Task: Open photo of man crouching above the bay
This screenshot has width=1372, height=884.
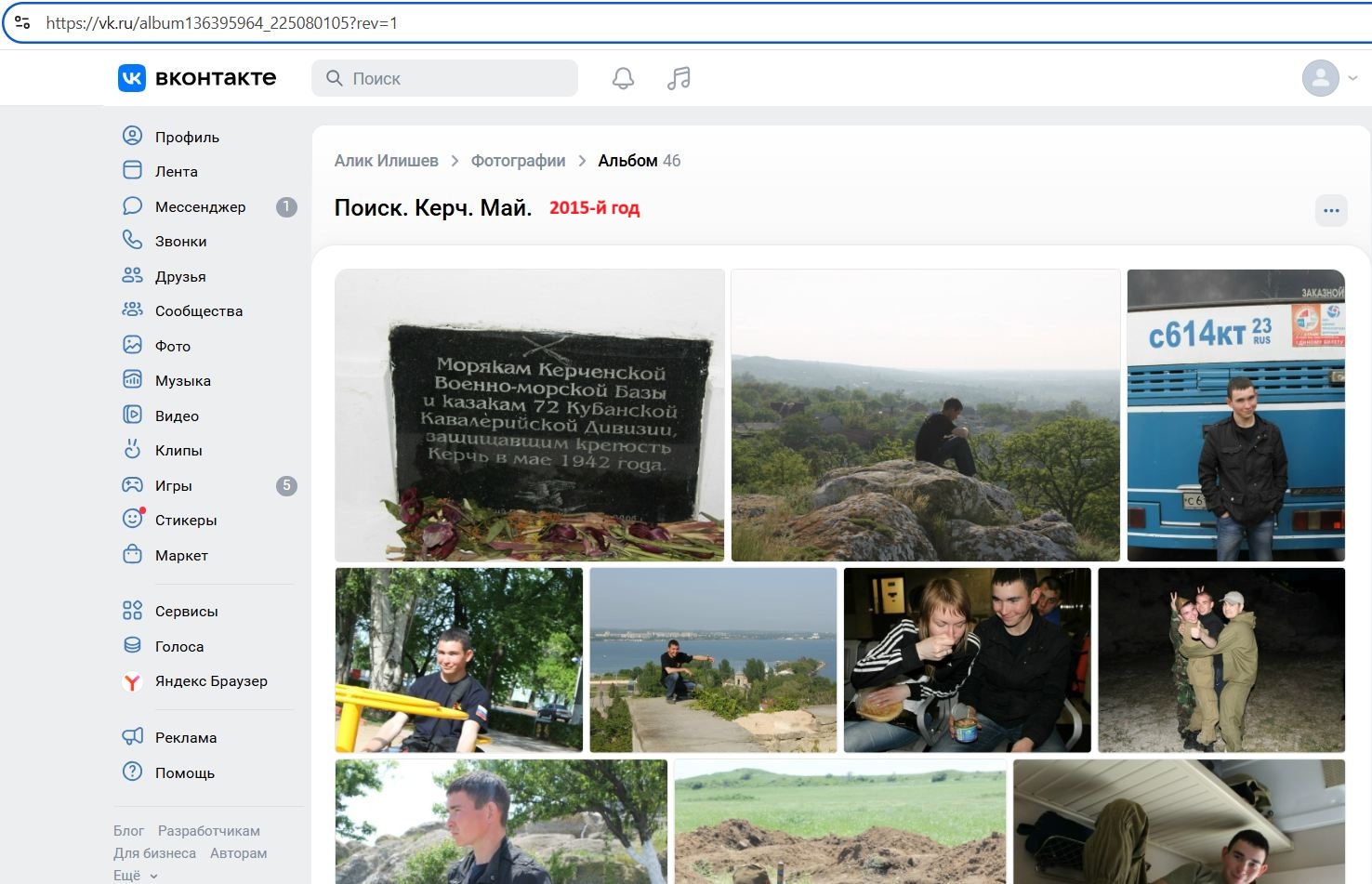Action: (x=714, y=660)
